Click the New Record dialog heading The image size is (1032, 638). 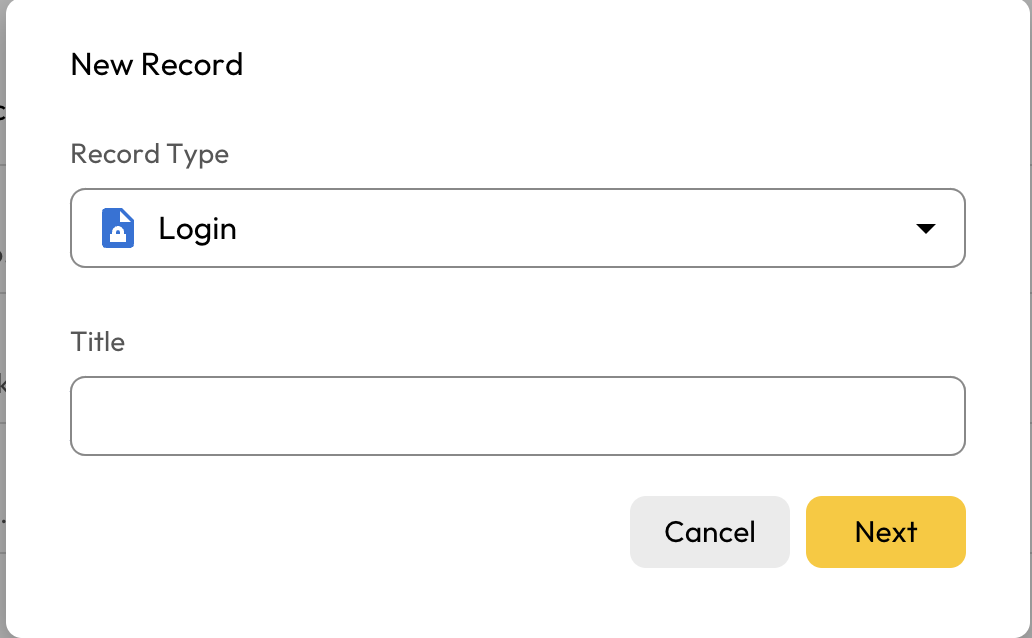[157, 65]
